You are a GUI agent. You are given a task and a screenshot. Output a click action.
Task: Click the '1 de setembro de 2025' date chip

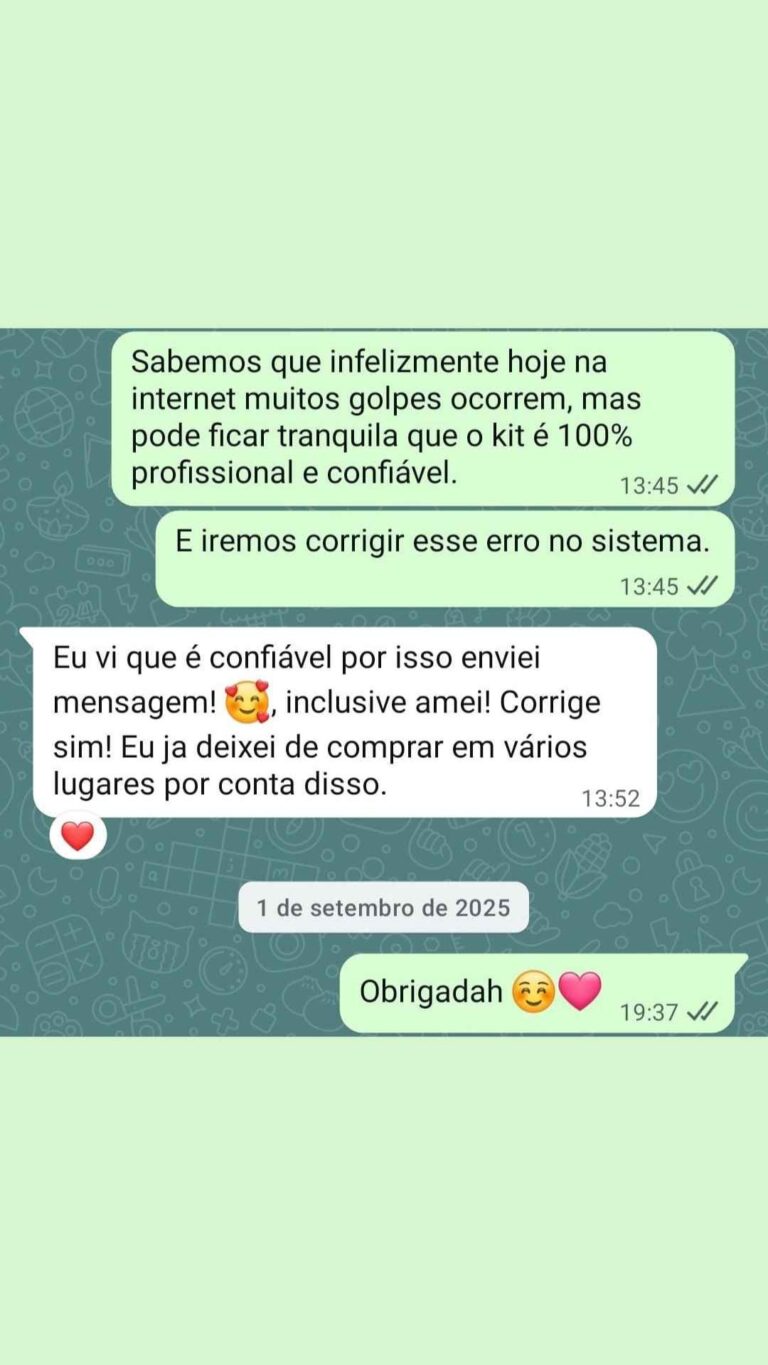383,908
